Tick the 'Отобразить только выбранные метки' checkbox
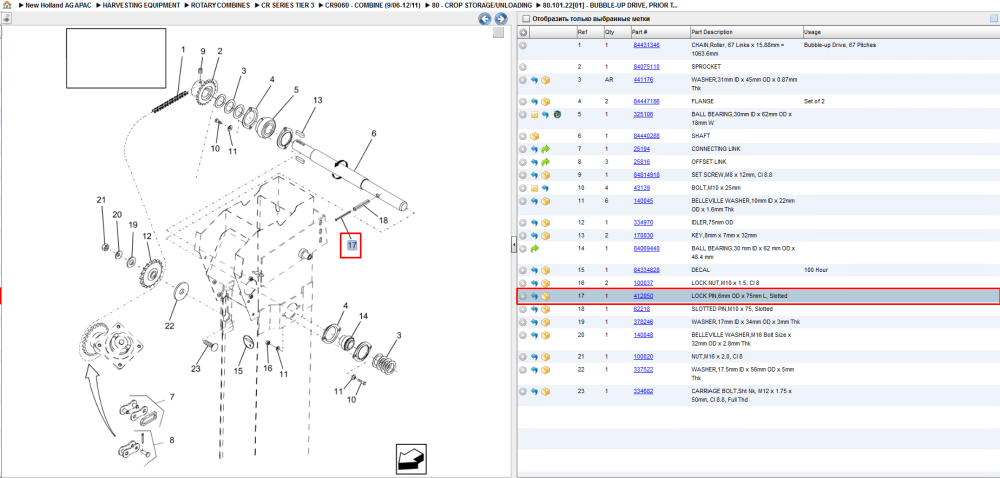The height and width of the screenshot is (478, 1000). point(525,18)
